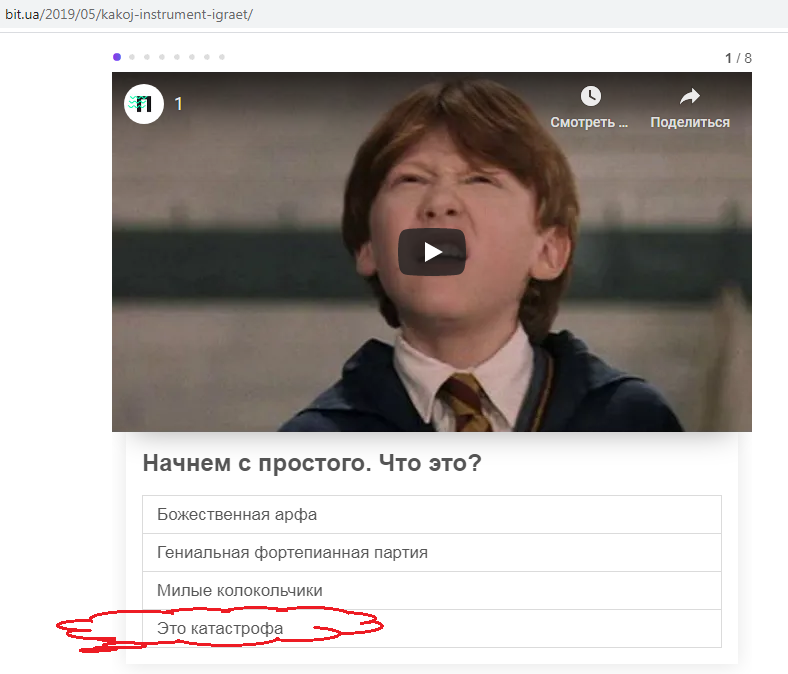This screenshot has width=788, height=674.
Task: Go to the seventh pagination dot
Action: pyautogui.click(x=207, y=57)
